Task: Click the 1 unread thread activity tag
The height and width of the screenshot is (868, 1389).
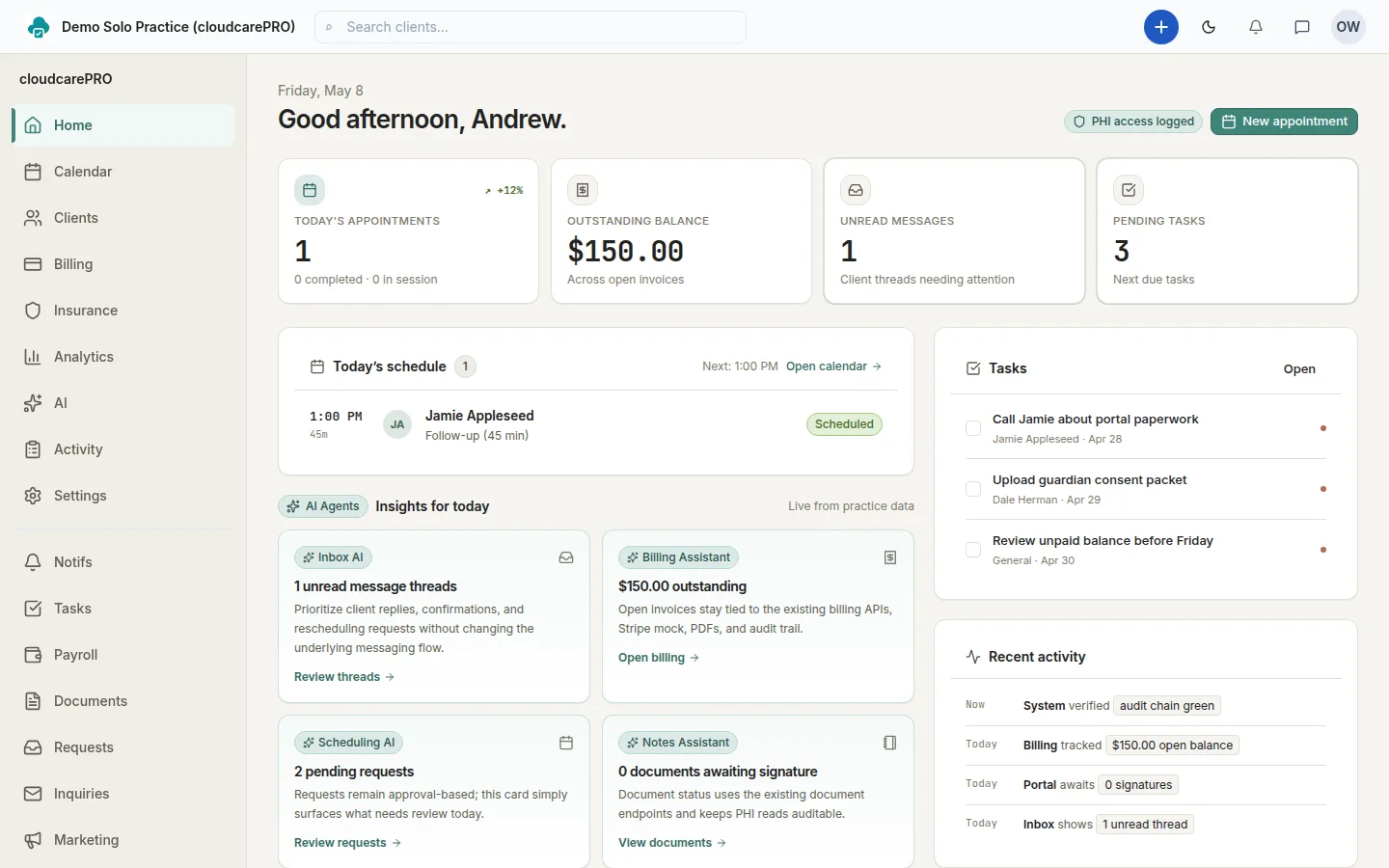Action: (x=1145, y=825)
